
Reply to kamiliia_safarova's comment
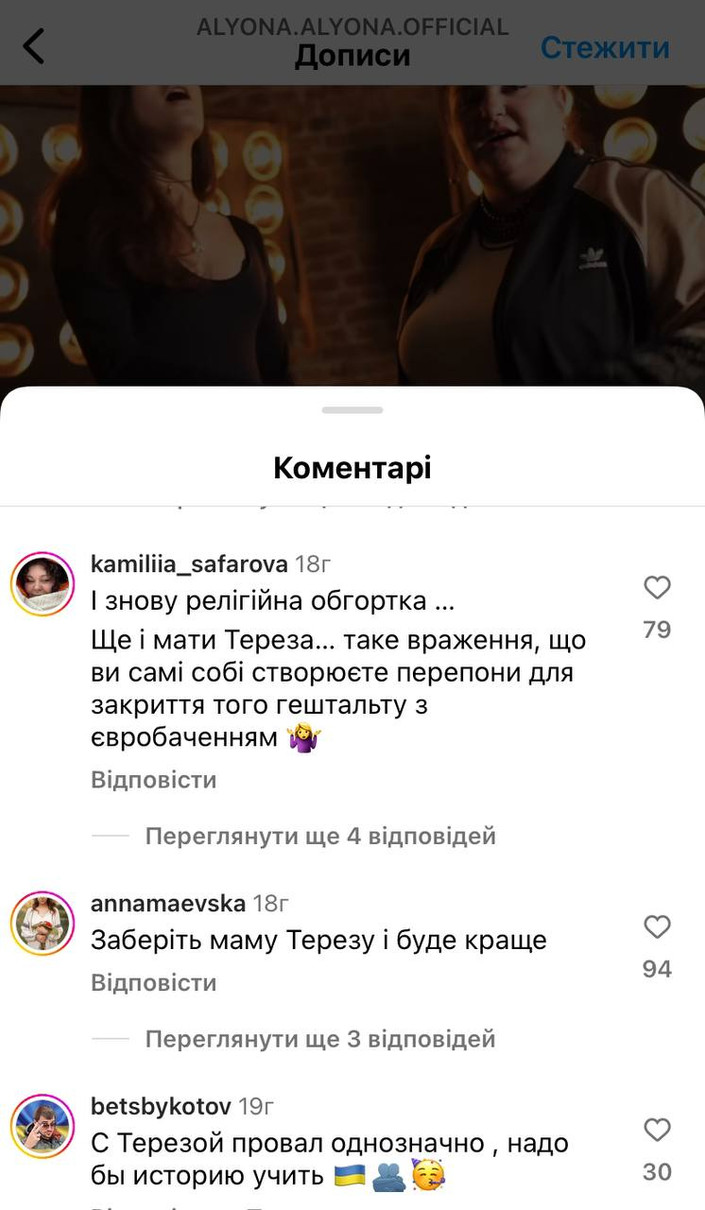click(x=153, y=780)
